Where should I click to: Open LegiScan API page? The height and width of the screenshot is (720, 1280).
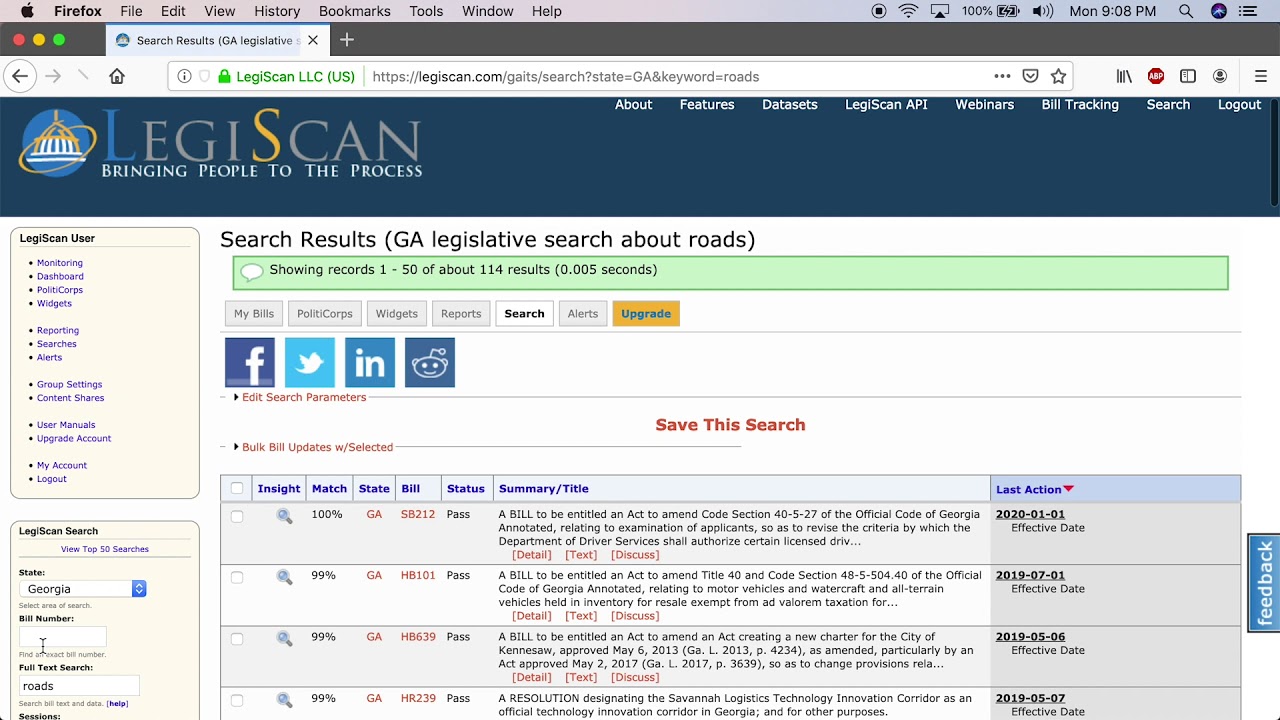pyautogui.click(x=886, y=104)
